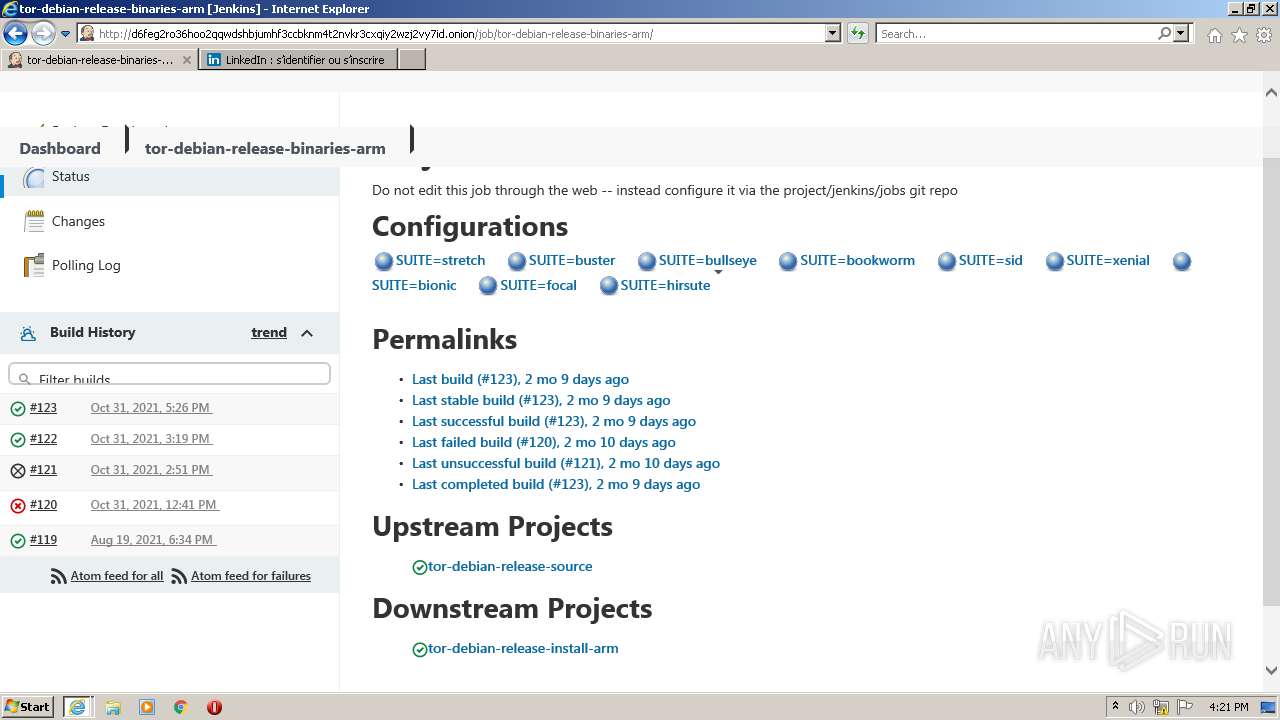Click blue ball icon beside SUITE=xenial
The height and width of the screenshot is (720, 1280).
tap(1055, 261)
